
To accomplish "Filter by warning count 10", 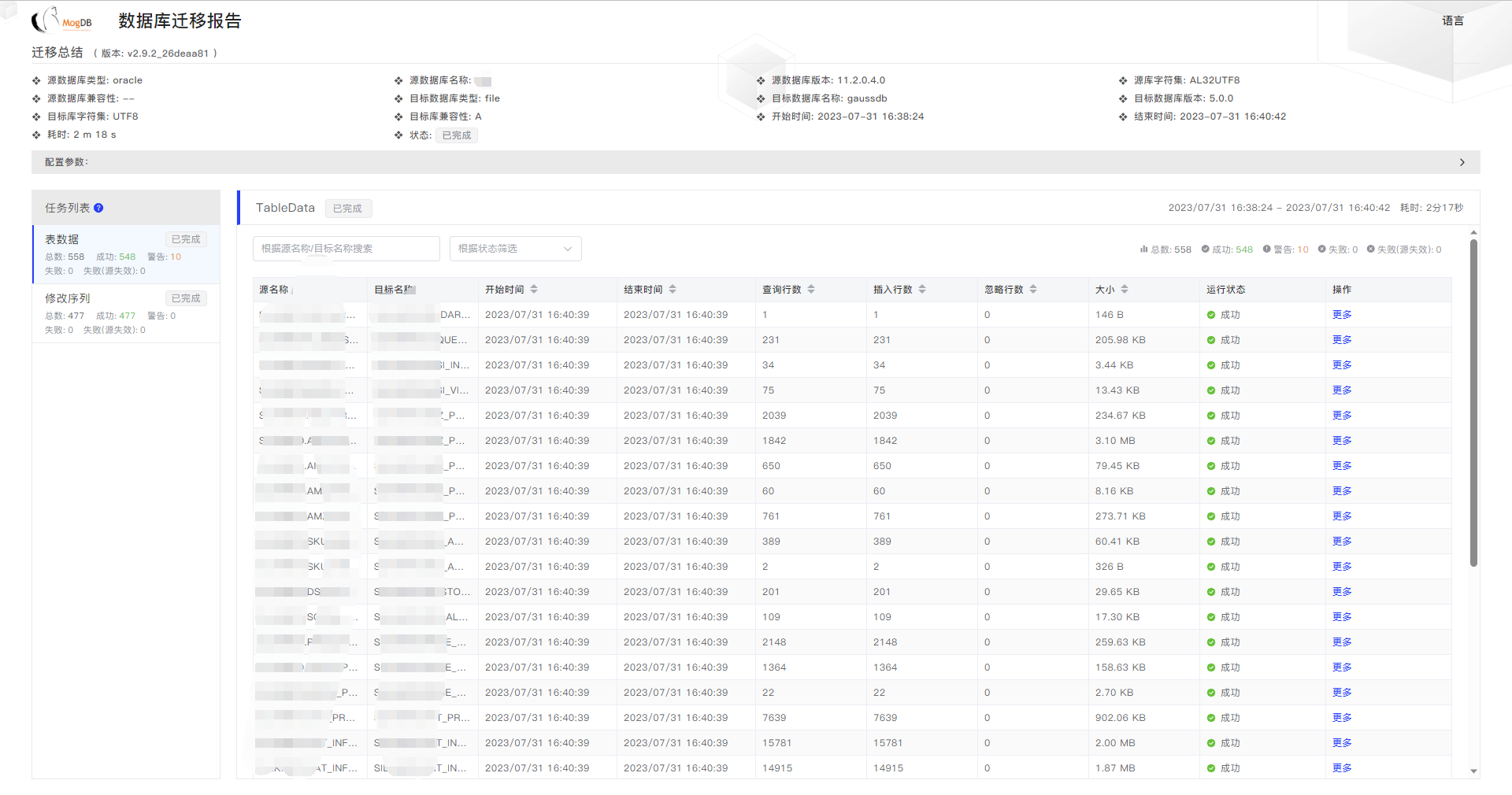I will (1286, 250).
